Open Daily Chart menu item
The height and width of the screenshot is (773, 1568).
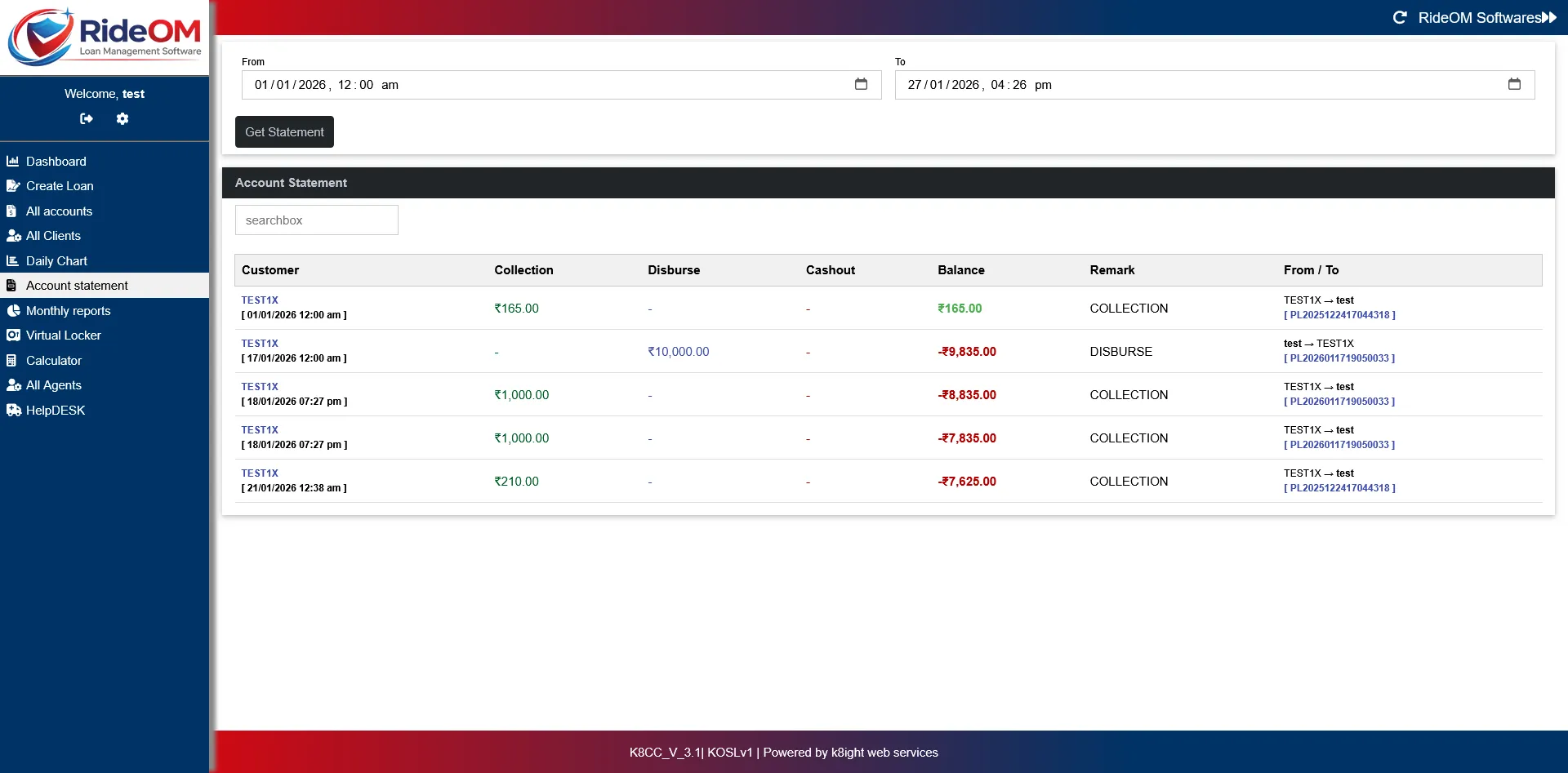coord(56,261)
